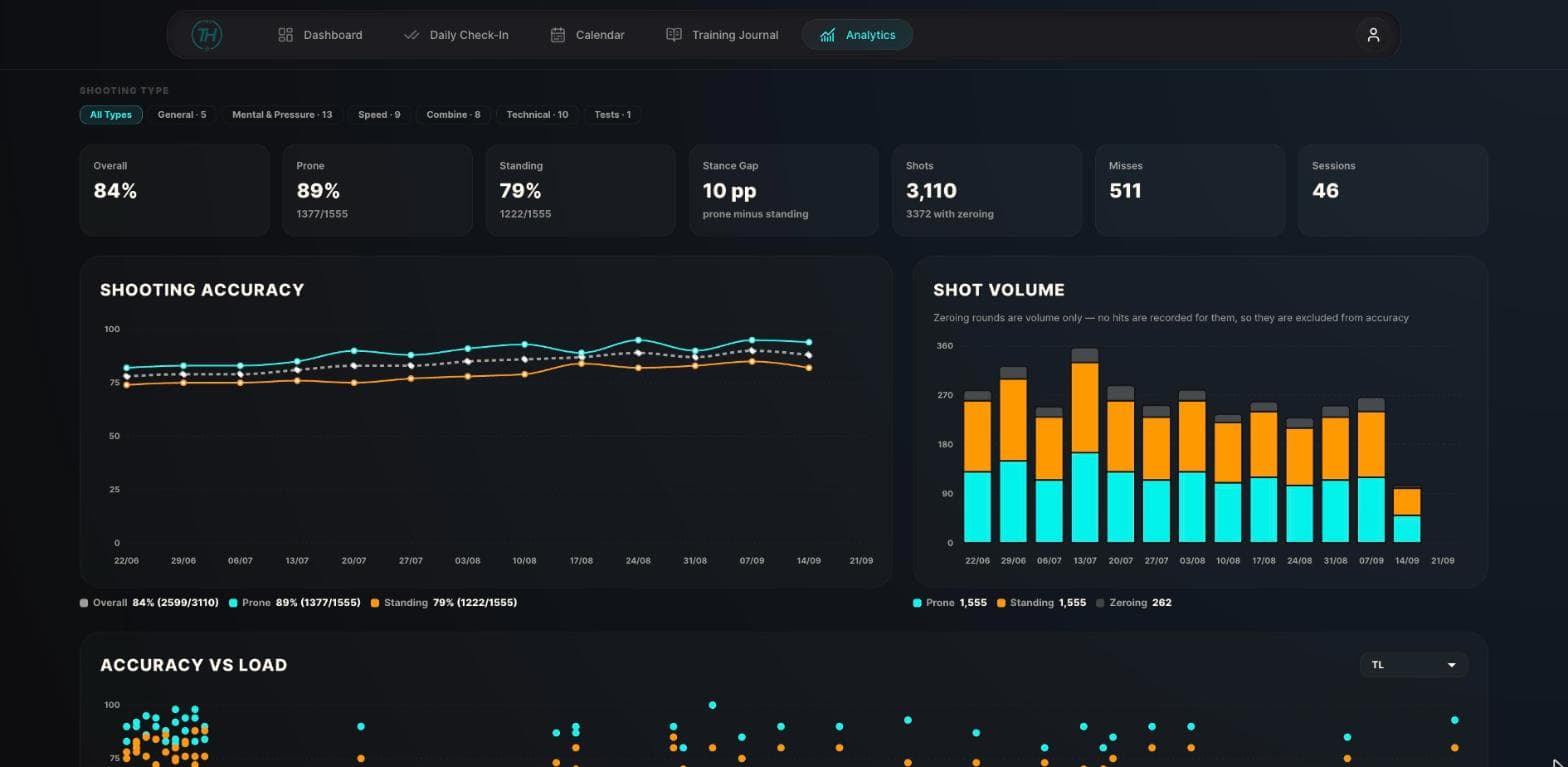This screenshot has width=1568, height=767.
Task: Go to Daily Check-In
Action: [456, 35]
